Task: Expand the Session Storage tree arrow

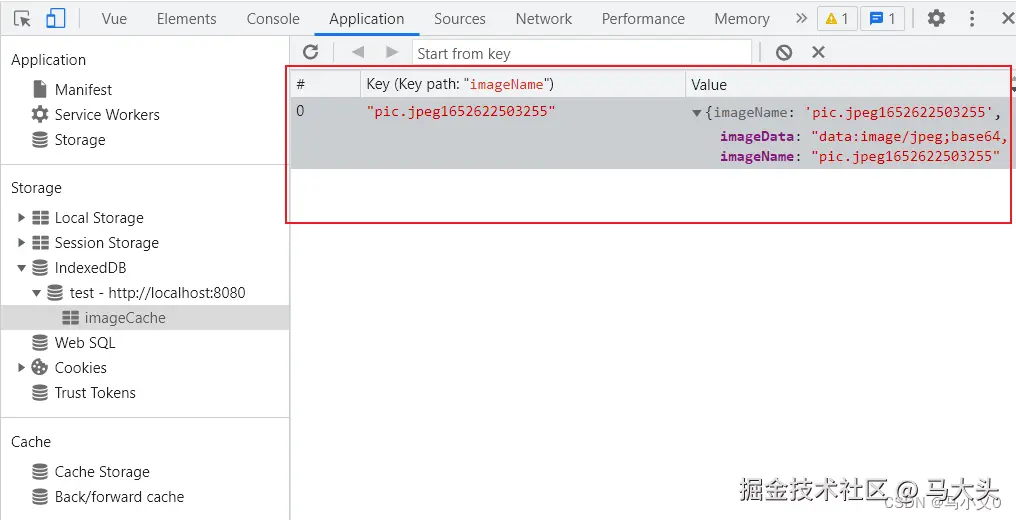Action: point(21,243)
